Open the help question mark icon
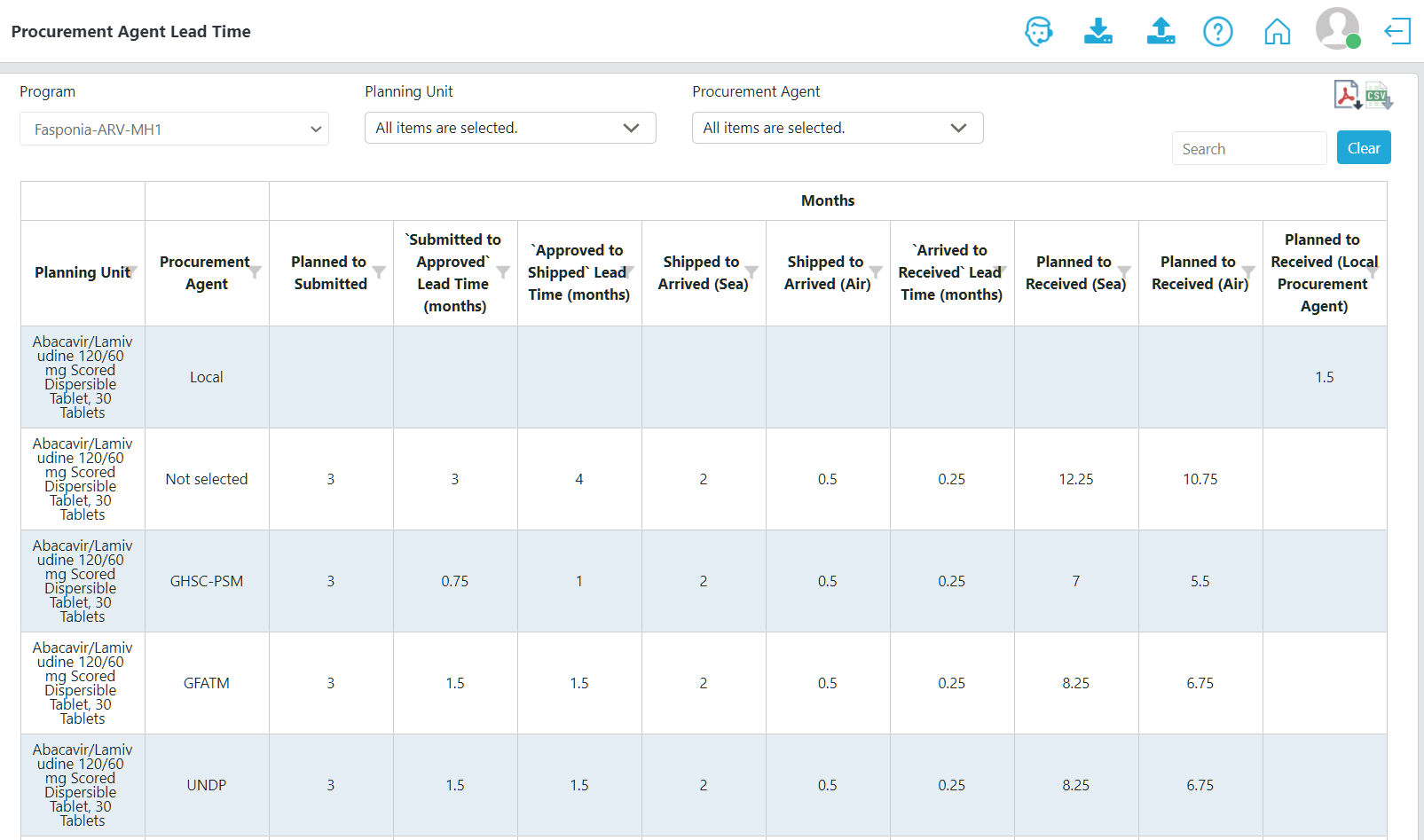The image size is (1424, 840). (1218, 32)
